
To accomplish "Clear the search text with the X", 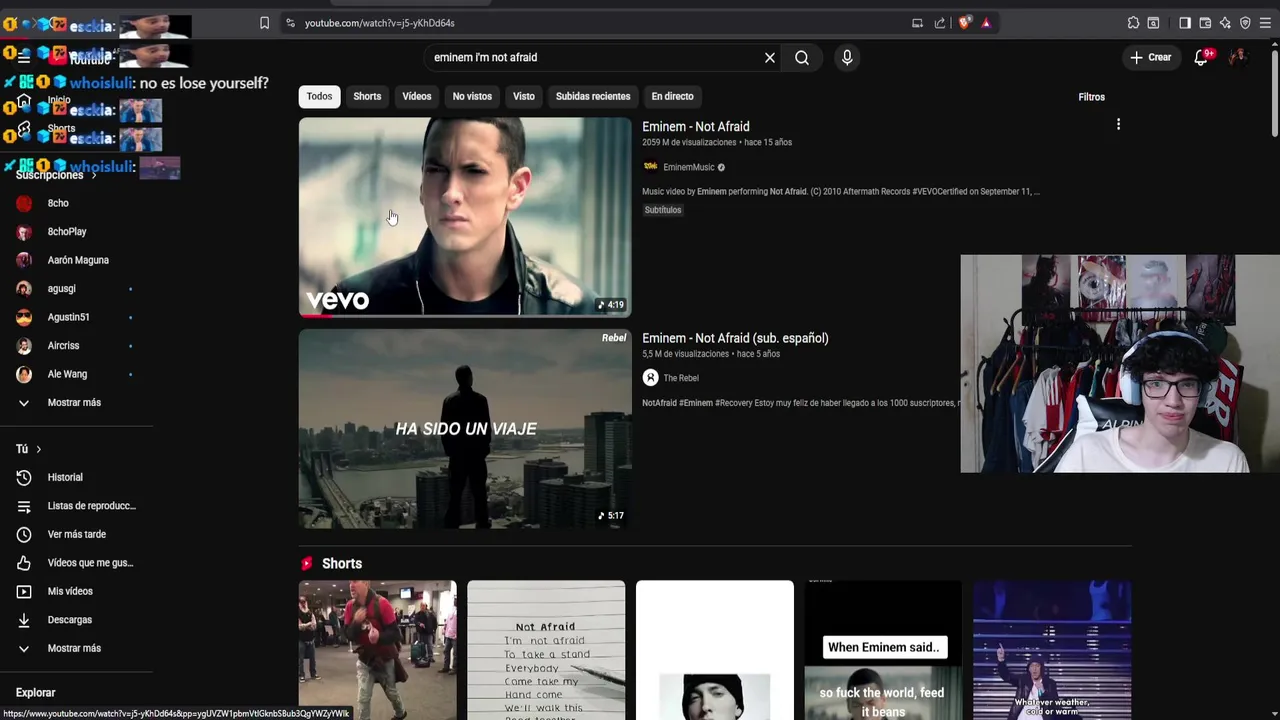I will (x=770, y=58).
